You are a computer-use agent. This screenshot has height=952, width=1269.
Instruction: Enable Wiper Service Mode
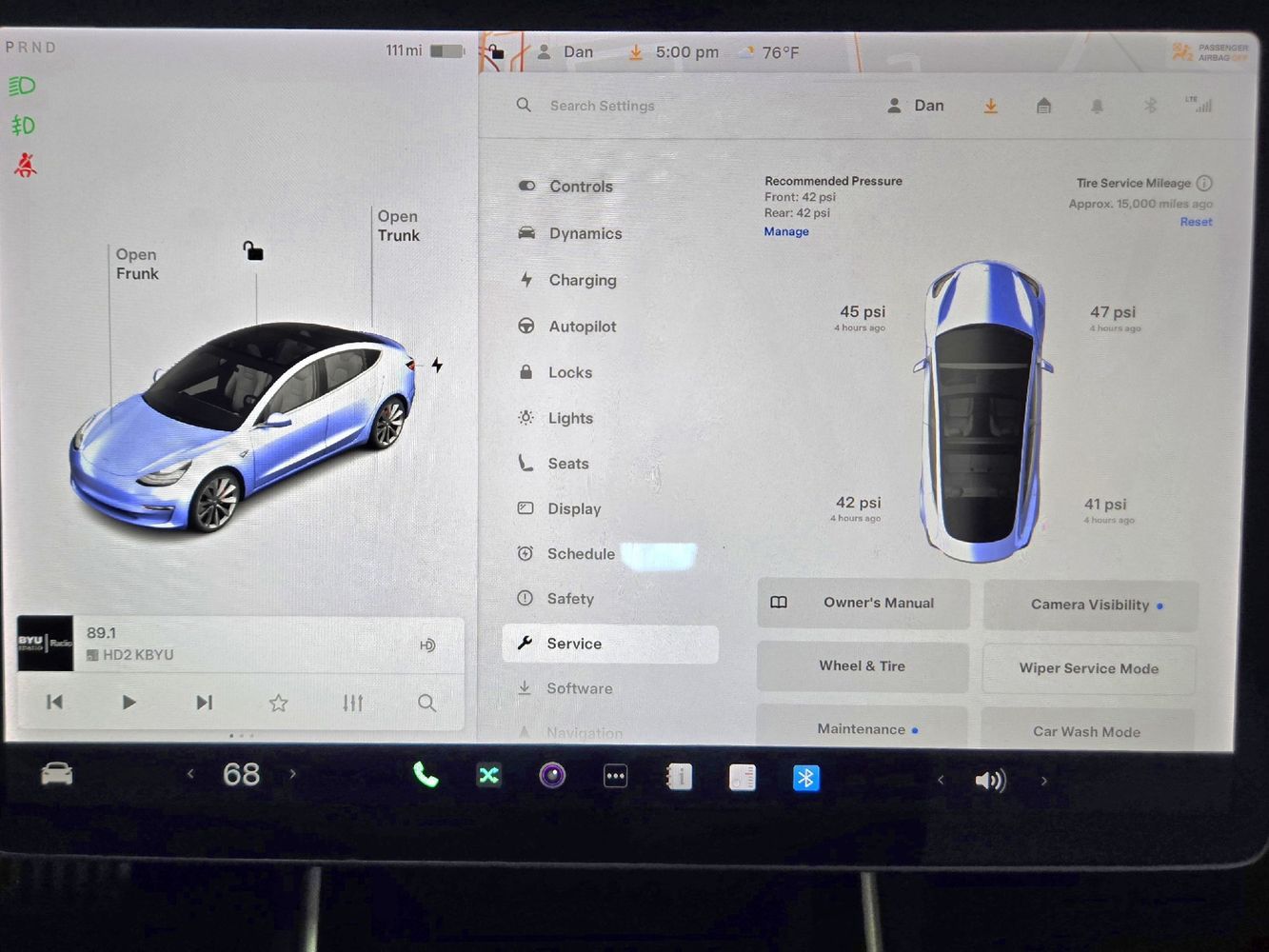[1089, 668]
